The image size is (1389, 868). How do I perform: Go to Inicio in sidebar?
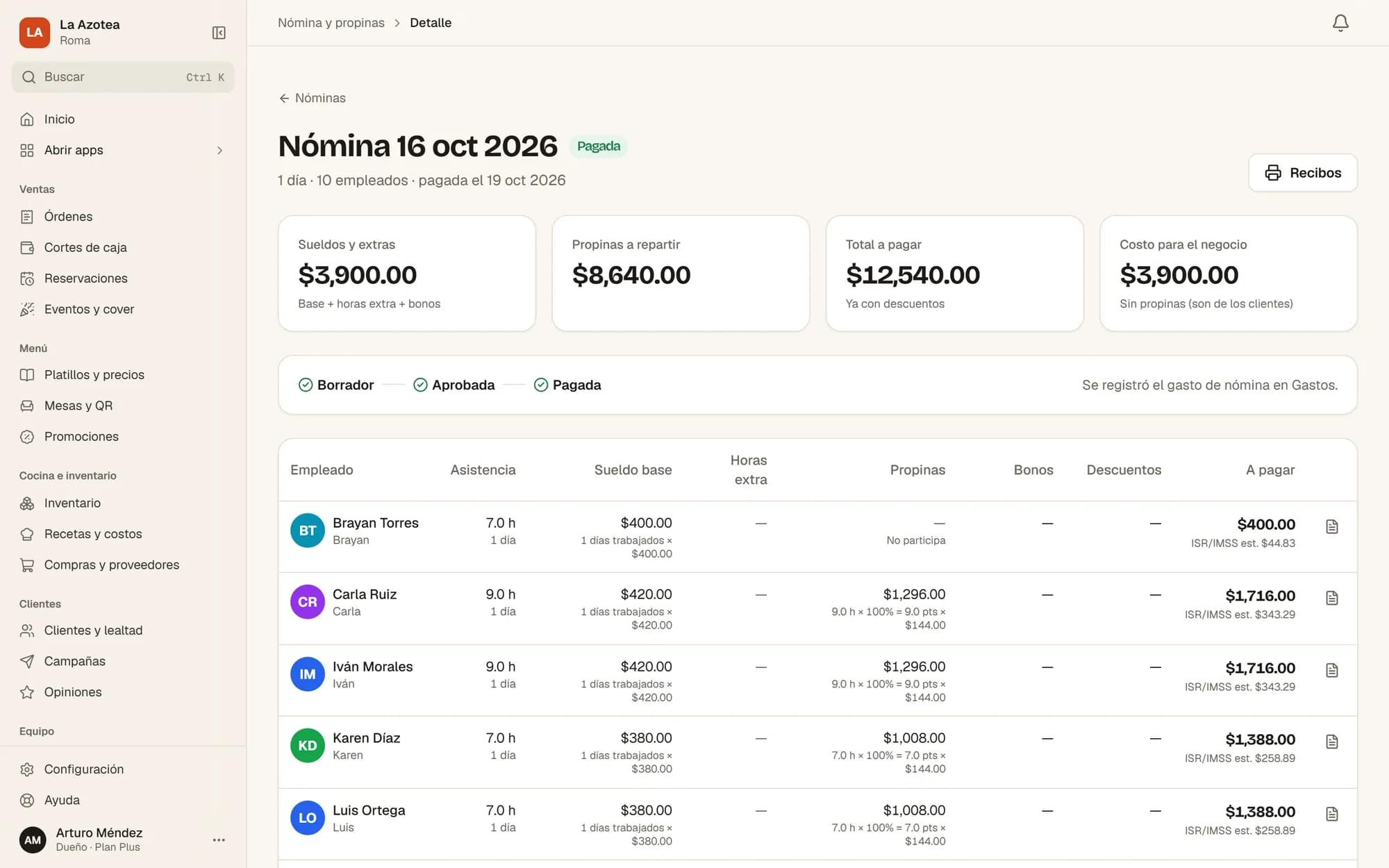pyautogui.click(x=123, y=119)
